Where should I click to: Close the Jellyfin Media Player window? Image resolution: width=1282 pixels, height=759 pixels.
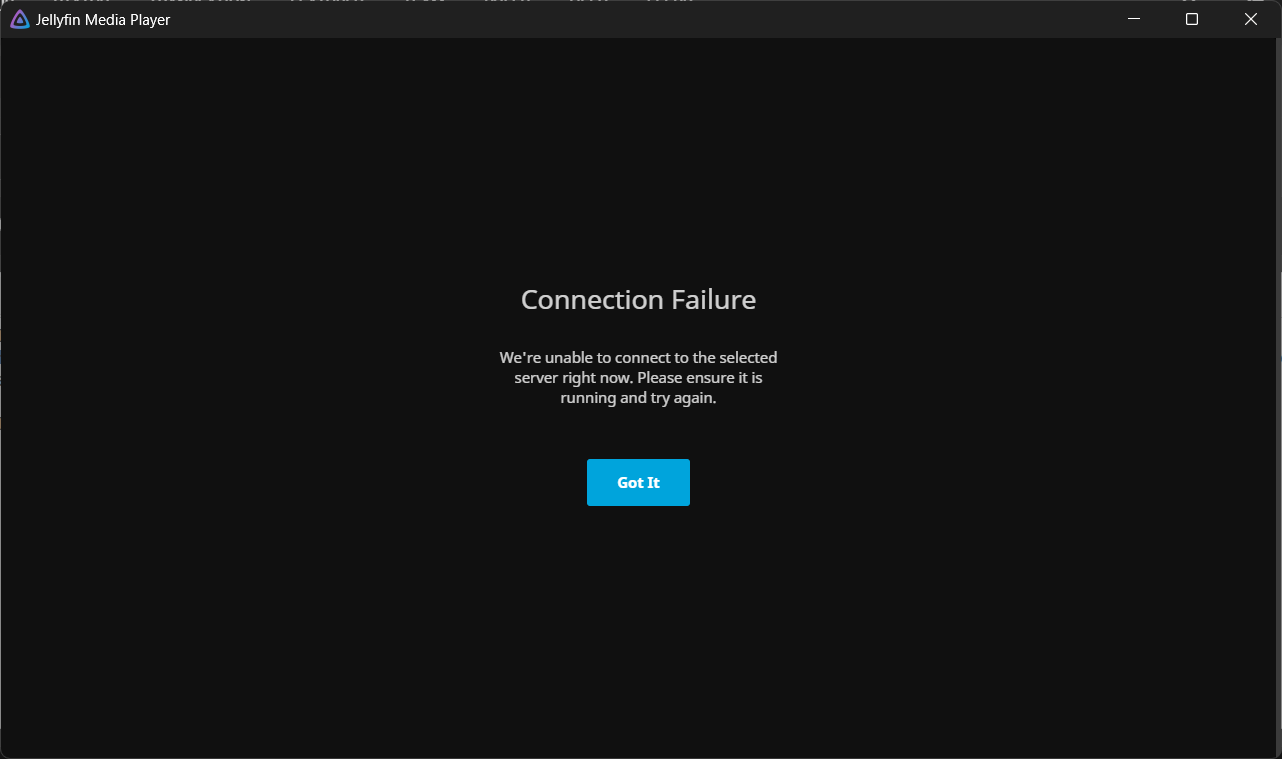1251,19
